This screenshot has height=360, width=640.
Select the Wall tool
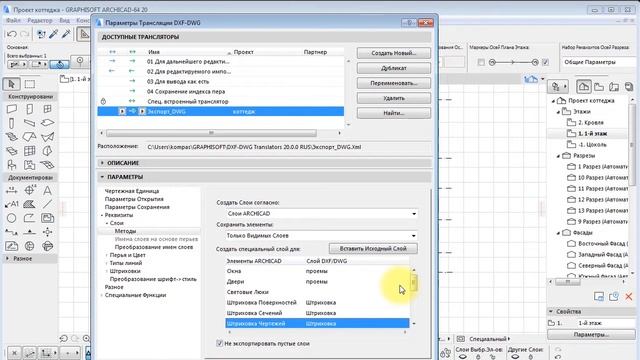click(x=11, y=109)
